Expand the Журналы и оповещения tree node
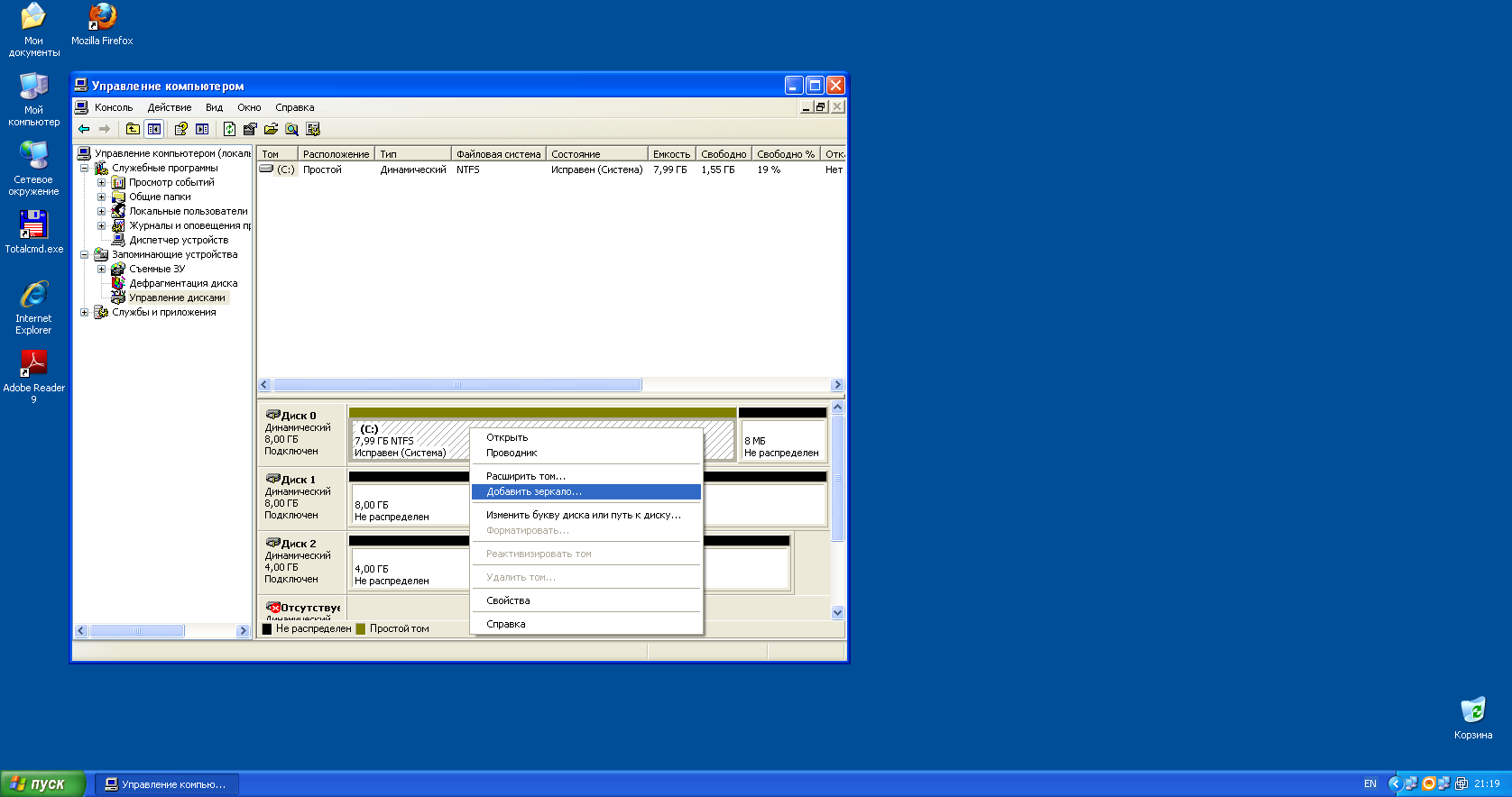 (101, 225)
